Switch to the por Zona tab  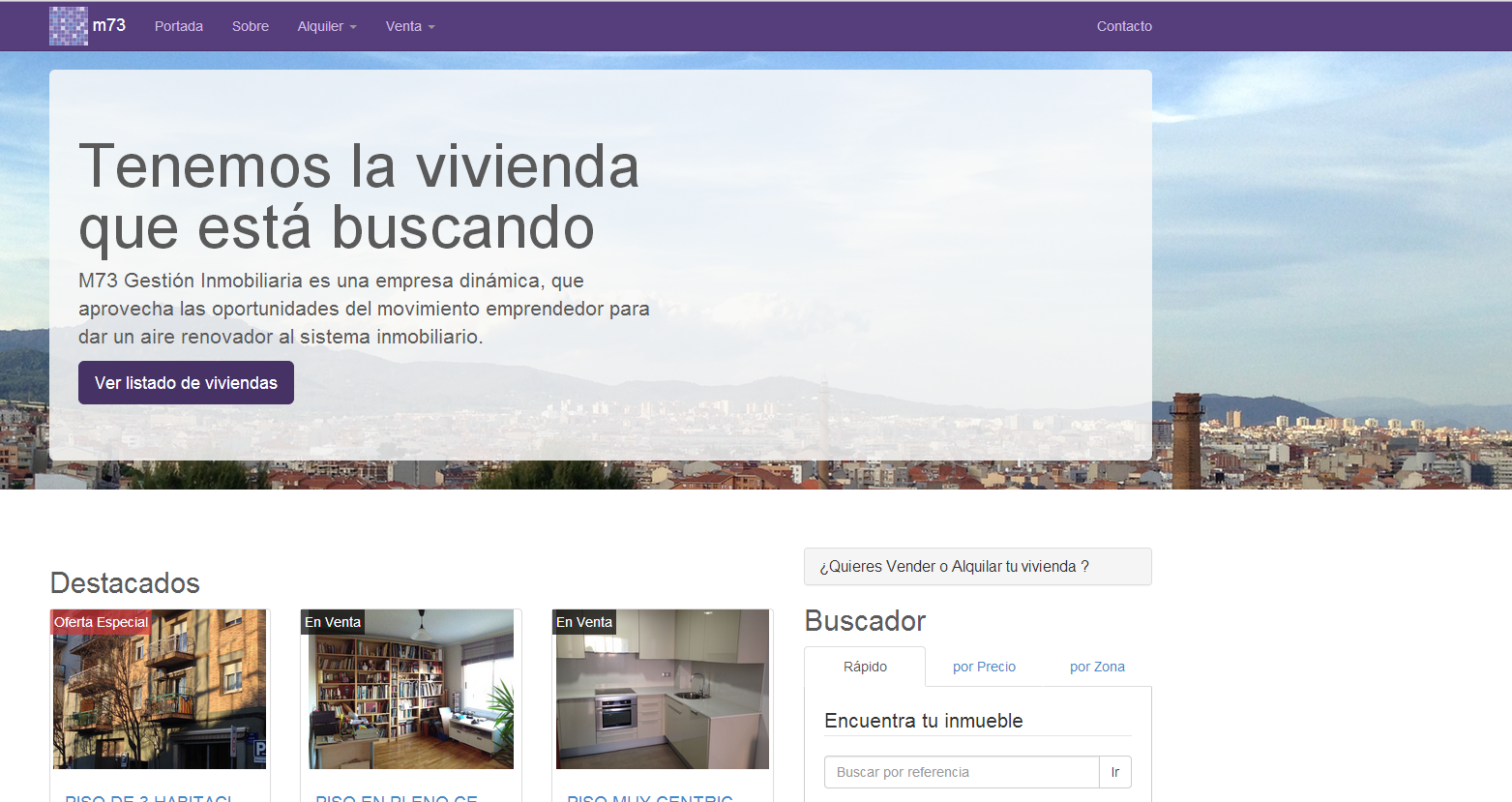coord(1097,667)
